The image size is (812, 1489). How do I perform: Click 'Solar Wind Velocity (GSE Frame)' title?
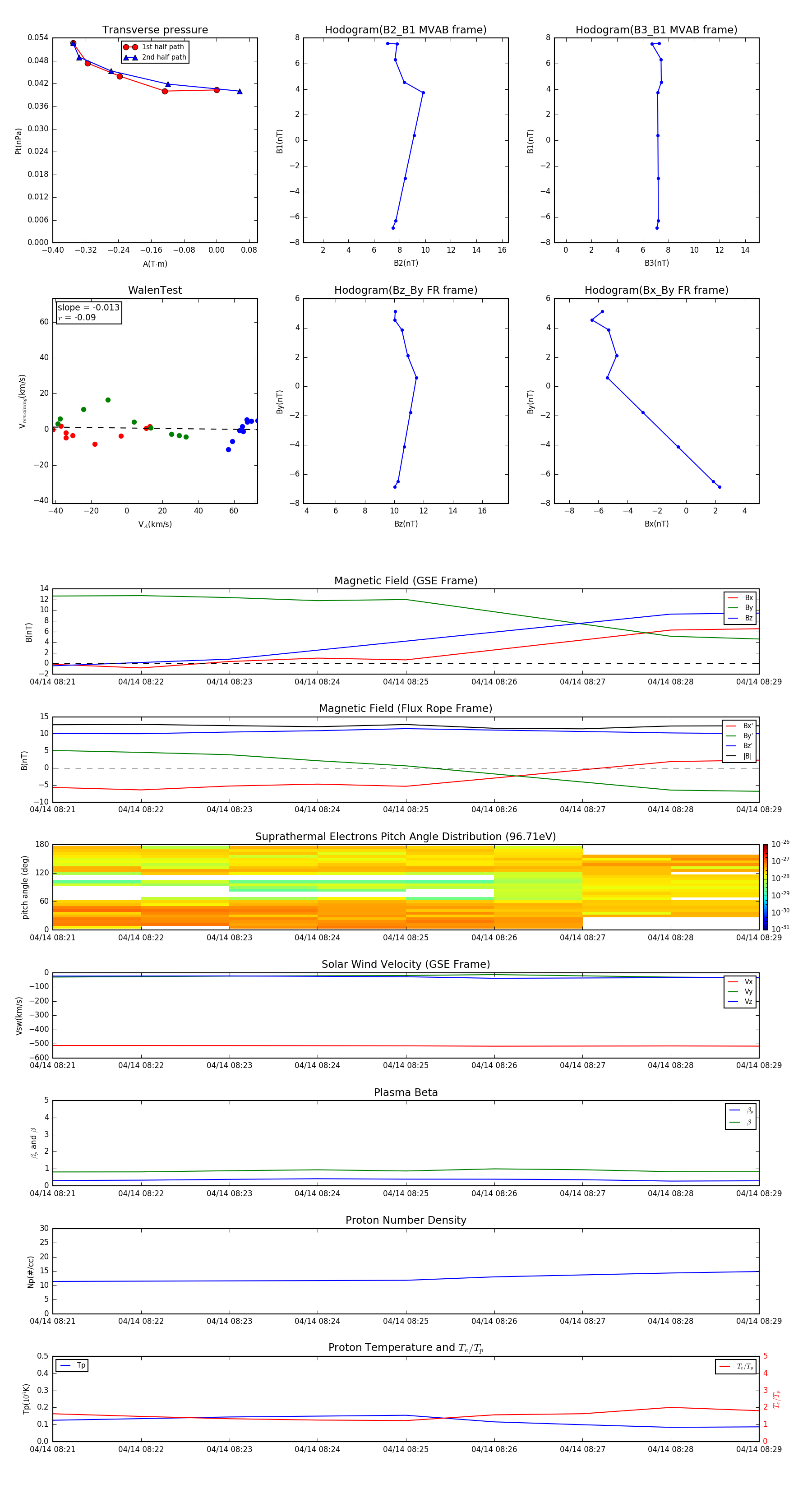406,965
